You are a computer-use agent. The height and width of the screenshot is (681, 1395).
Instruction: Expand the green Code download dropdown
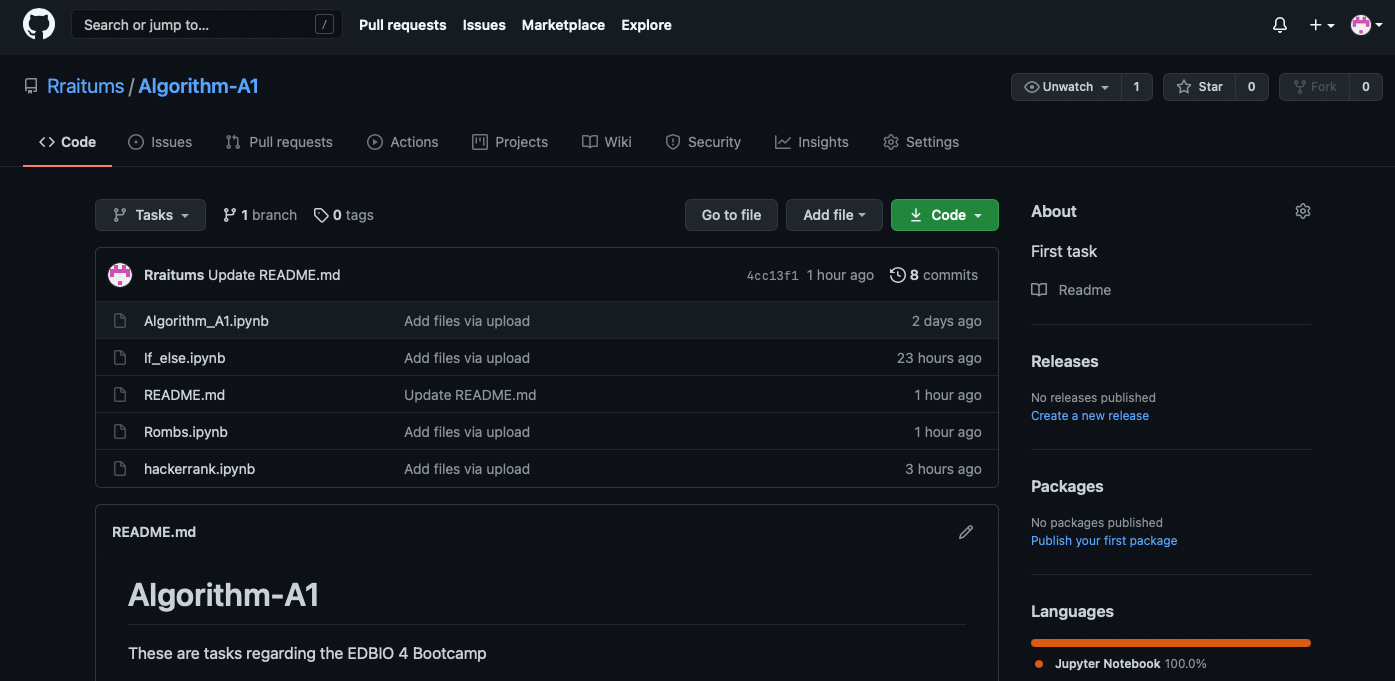coord(945,215)
